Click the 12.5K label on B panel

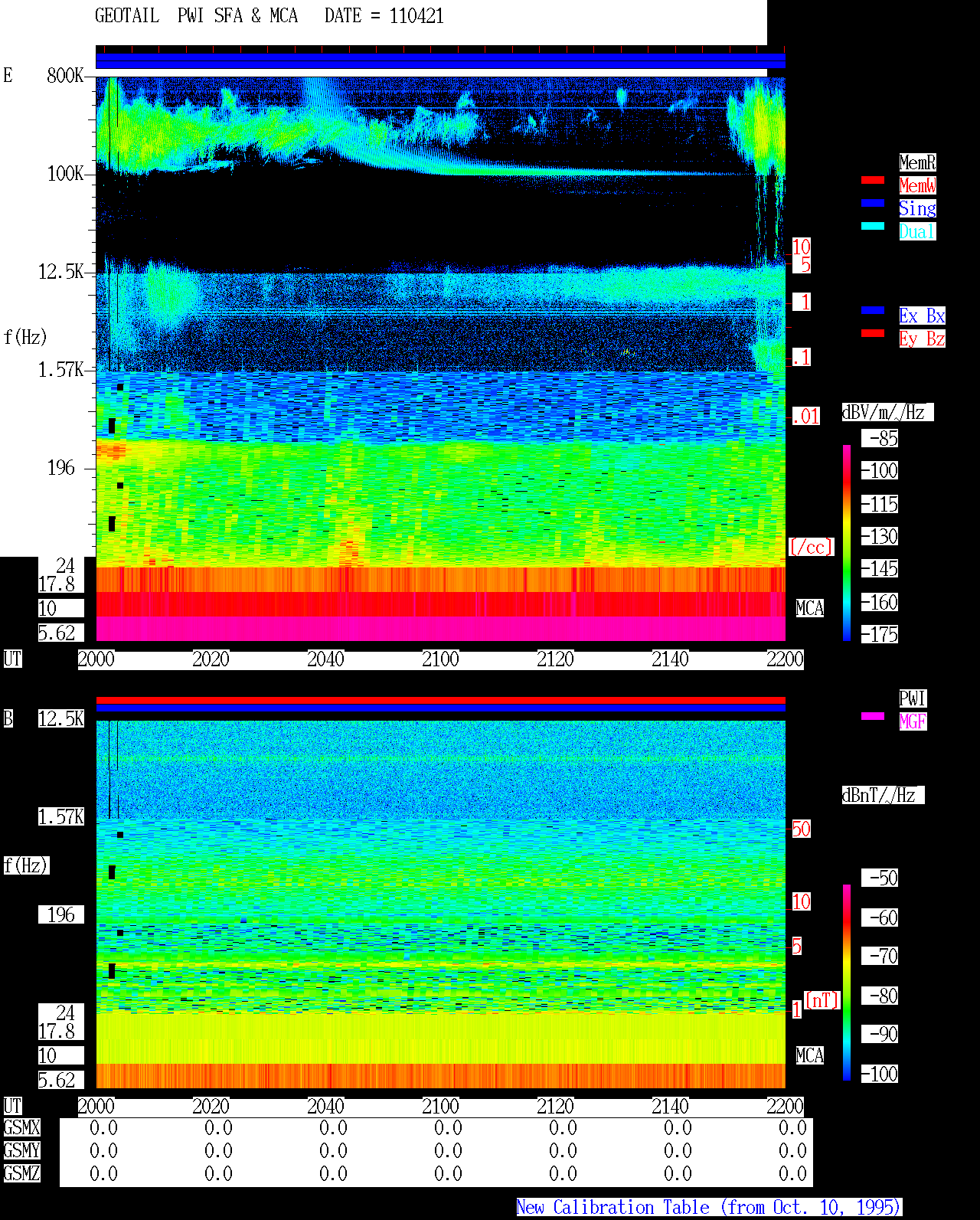tap(61, 718)
